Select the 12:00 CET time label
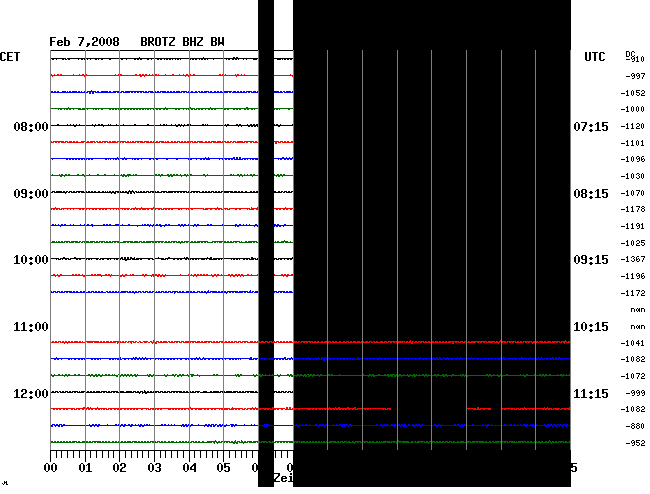This screenshot has width=650, height=494. click(x=31, y=393)
